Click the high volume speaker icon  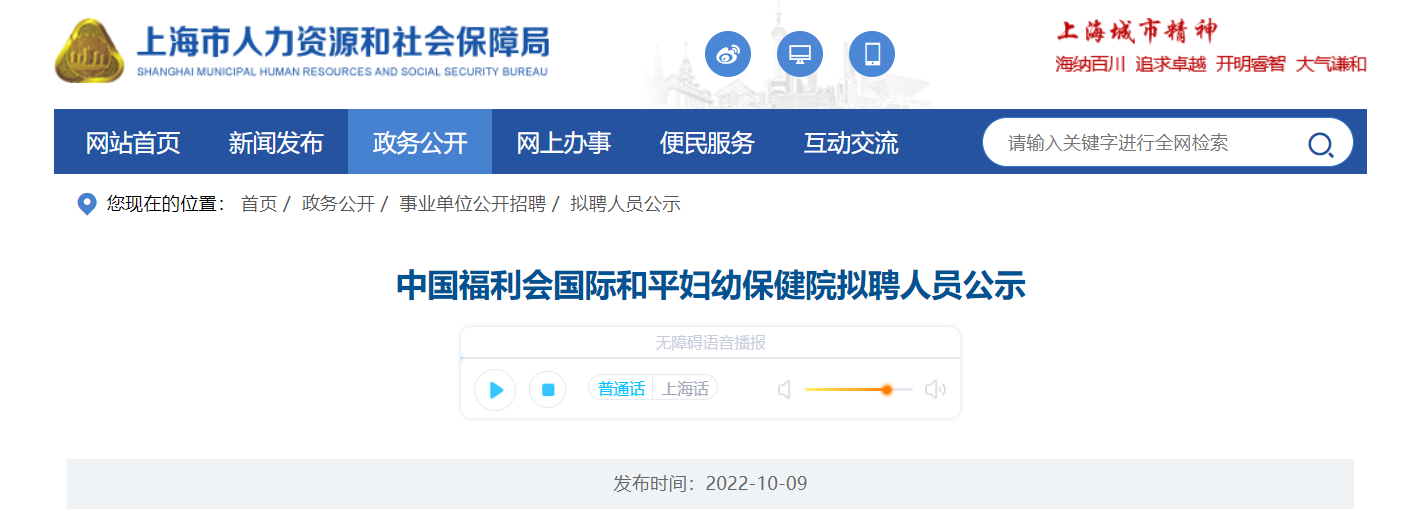(935, 390)
